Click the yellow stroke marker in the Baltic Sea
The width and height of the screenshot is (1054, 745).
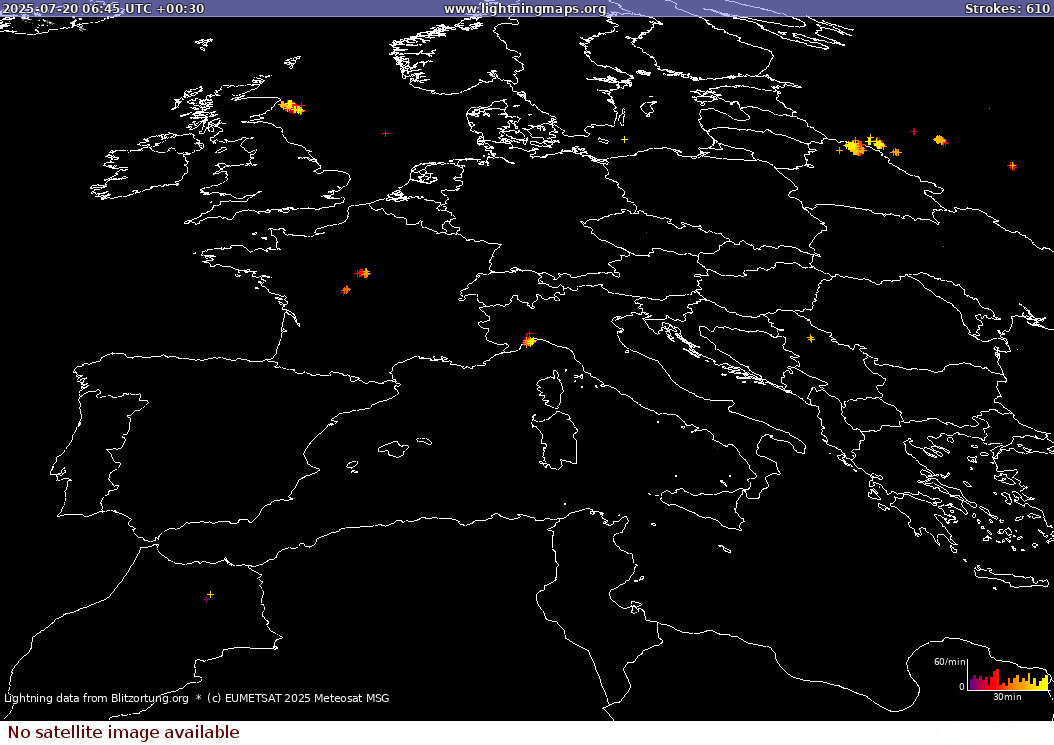point(624,139)
